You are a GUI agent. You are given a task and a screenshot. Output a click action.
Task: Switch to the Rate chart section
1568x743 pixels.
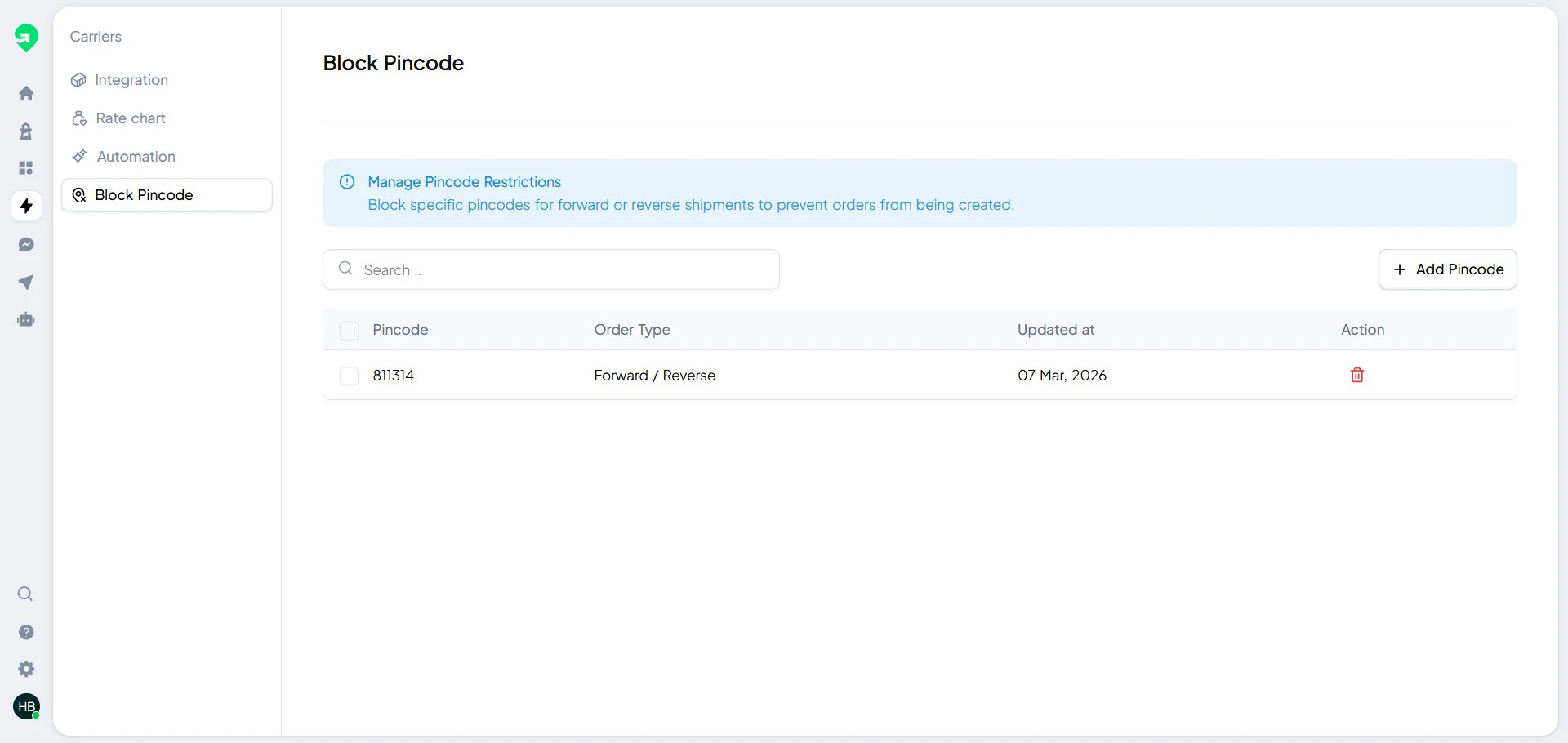pyautogui.click(x=129, y=118)
